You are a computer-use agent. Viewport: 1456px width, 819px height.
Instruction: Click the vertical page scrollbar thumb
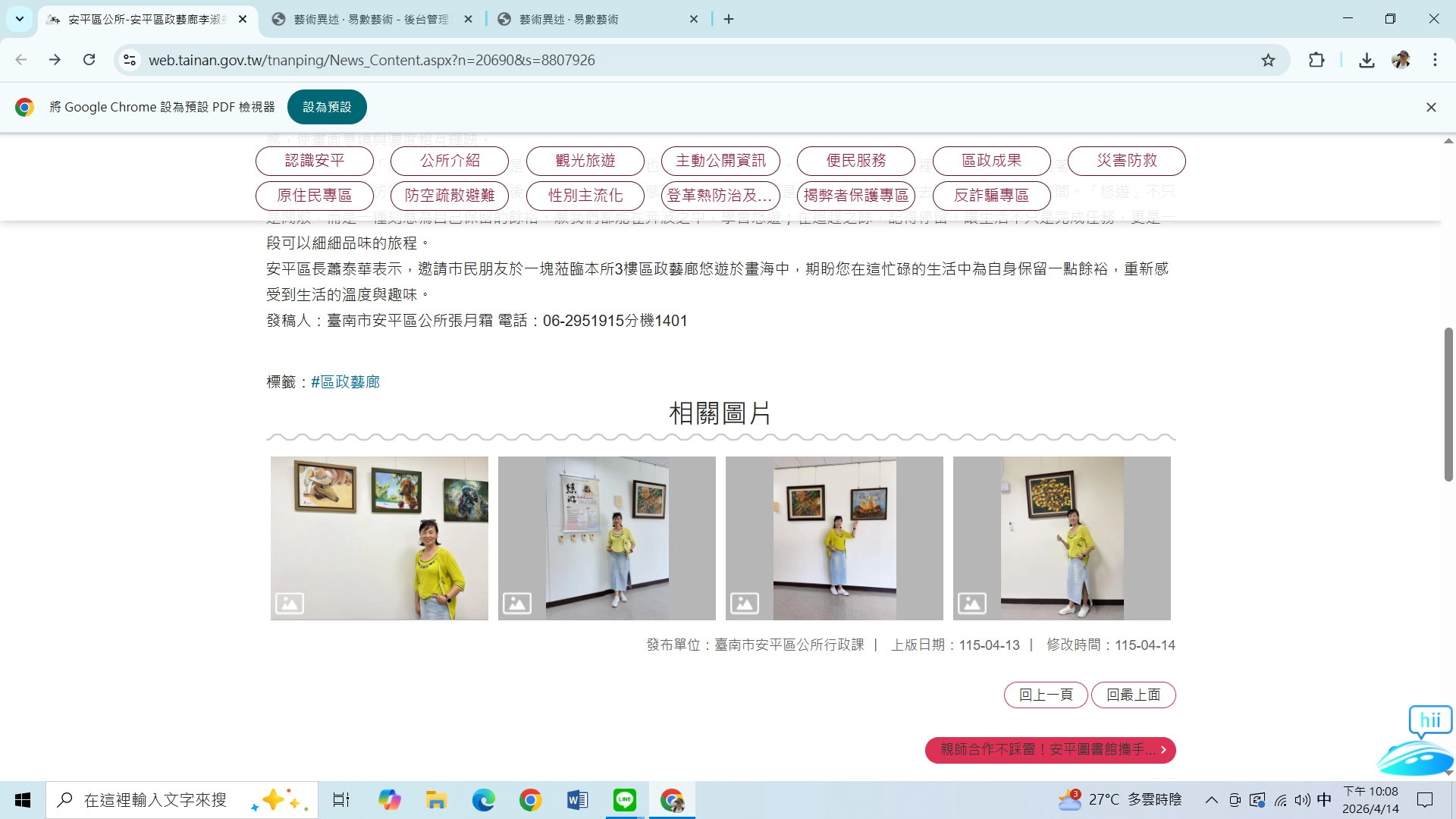pyautogui.click(x=1448, y=403)
